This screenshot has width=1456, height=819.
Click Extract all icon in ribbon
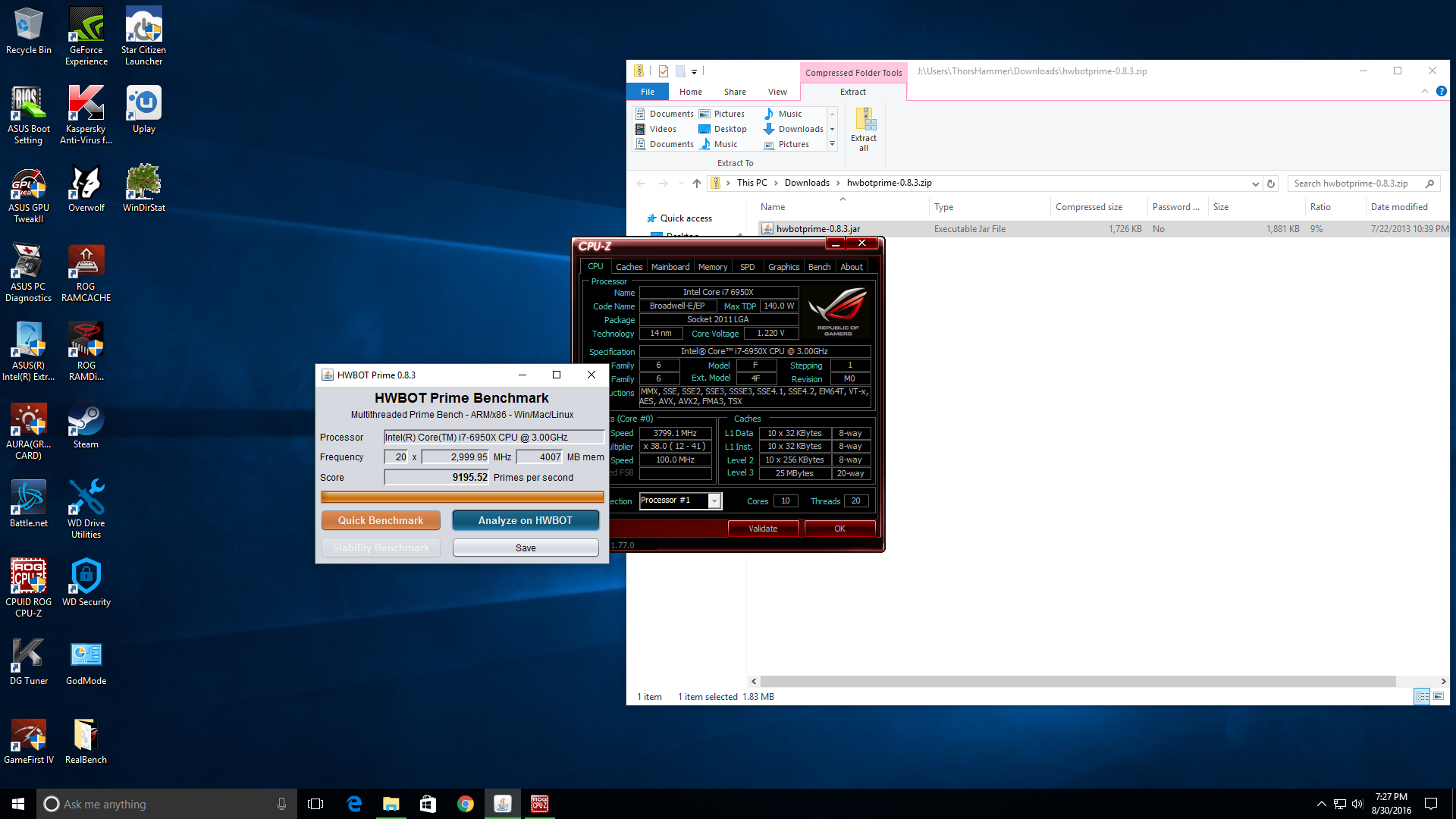pyautogui.click(x=864, y=129)
